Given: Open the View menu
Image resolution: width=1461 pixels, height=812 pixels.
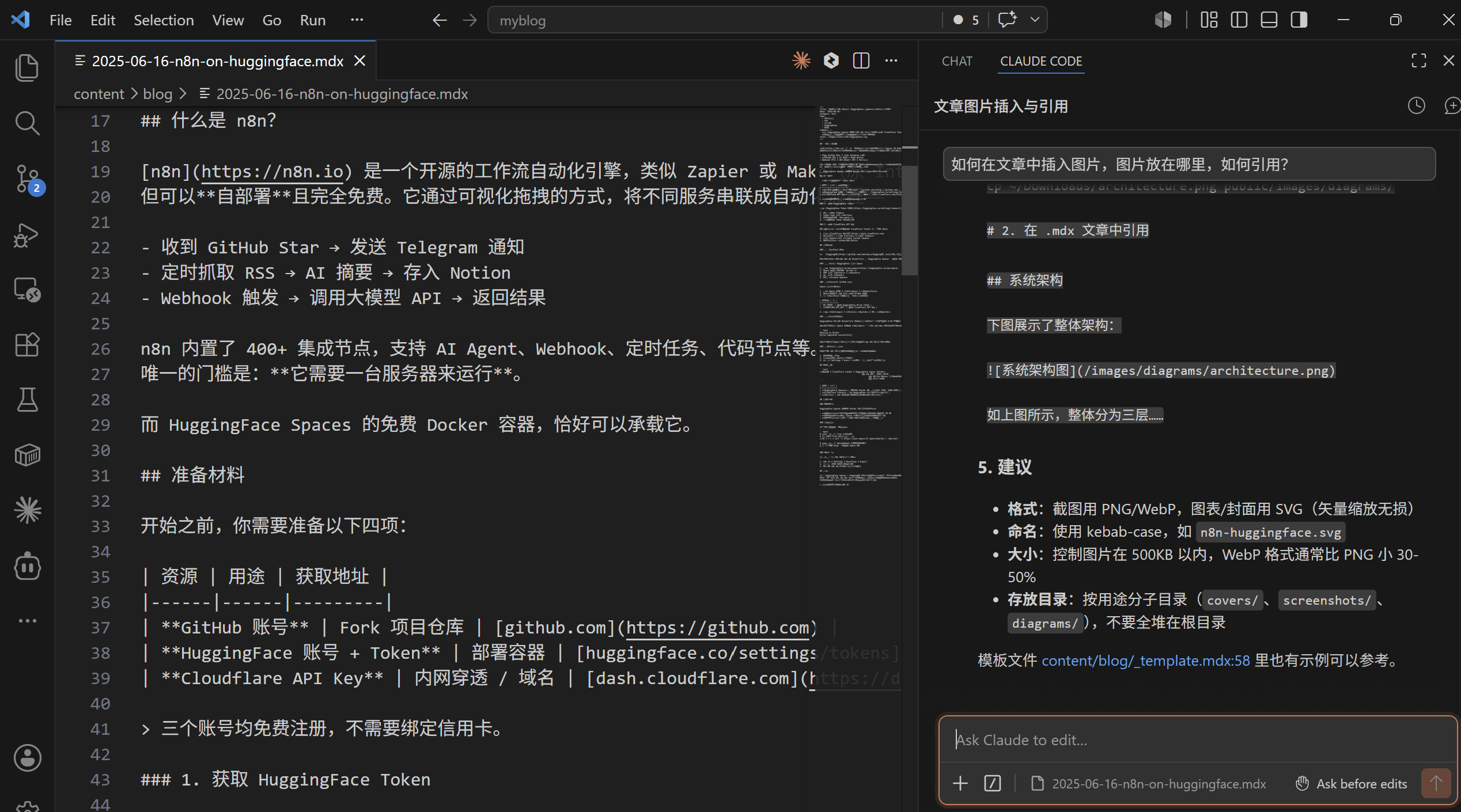Looking at the screenshot, I should tap(228, 20).
